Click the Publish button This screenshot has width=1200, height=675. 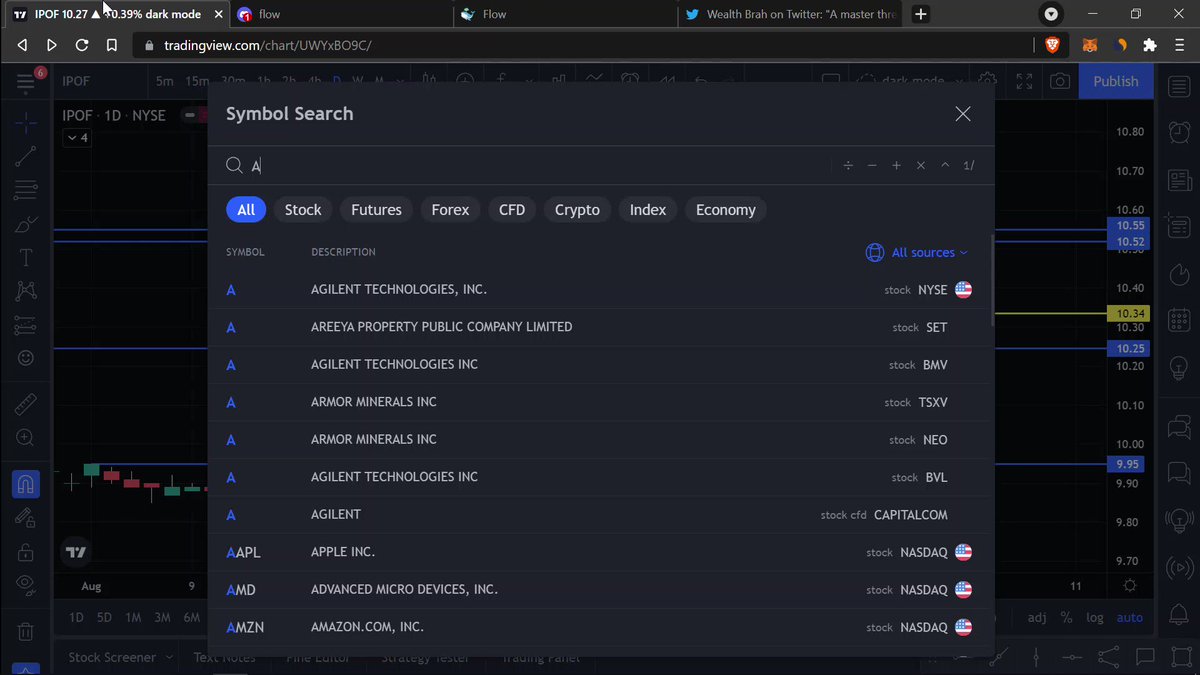coord(1115,81)
